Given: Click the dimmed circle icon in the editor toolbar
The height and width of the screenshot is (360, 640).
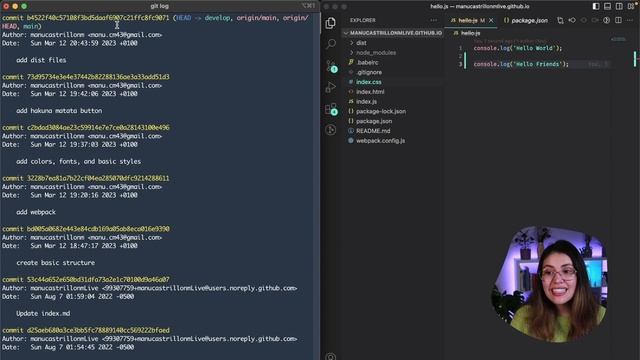Looking at the screenshot, I should [x=584, y=20].
